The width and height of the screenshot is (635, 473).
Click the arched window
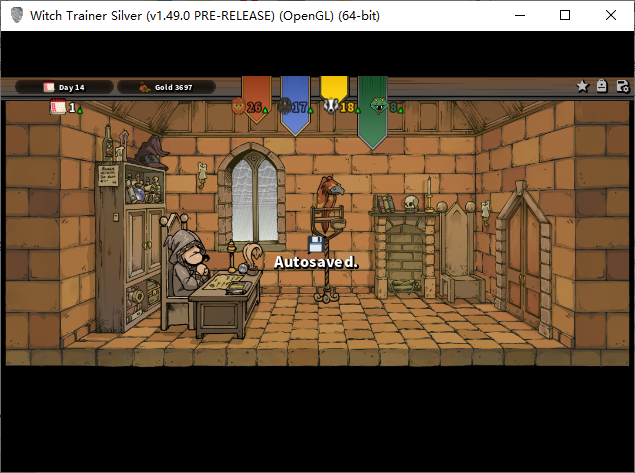point(253,196)
